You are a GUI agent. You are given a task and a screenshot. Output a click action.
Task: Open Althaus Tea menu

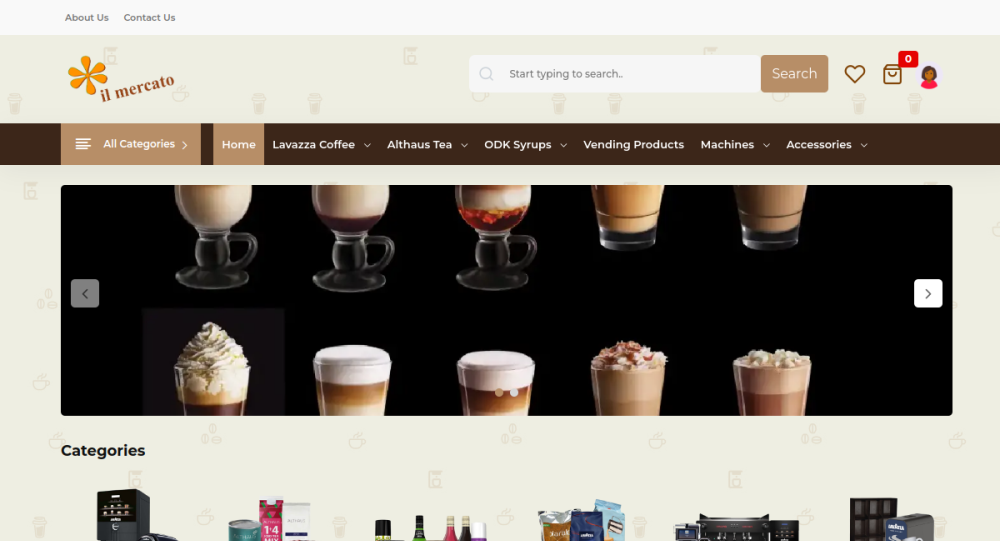point(419,145)
